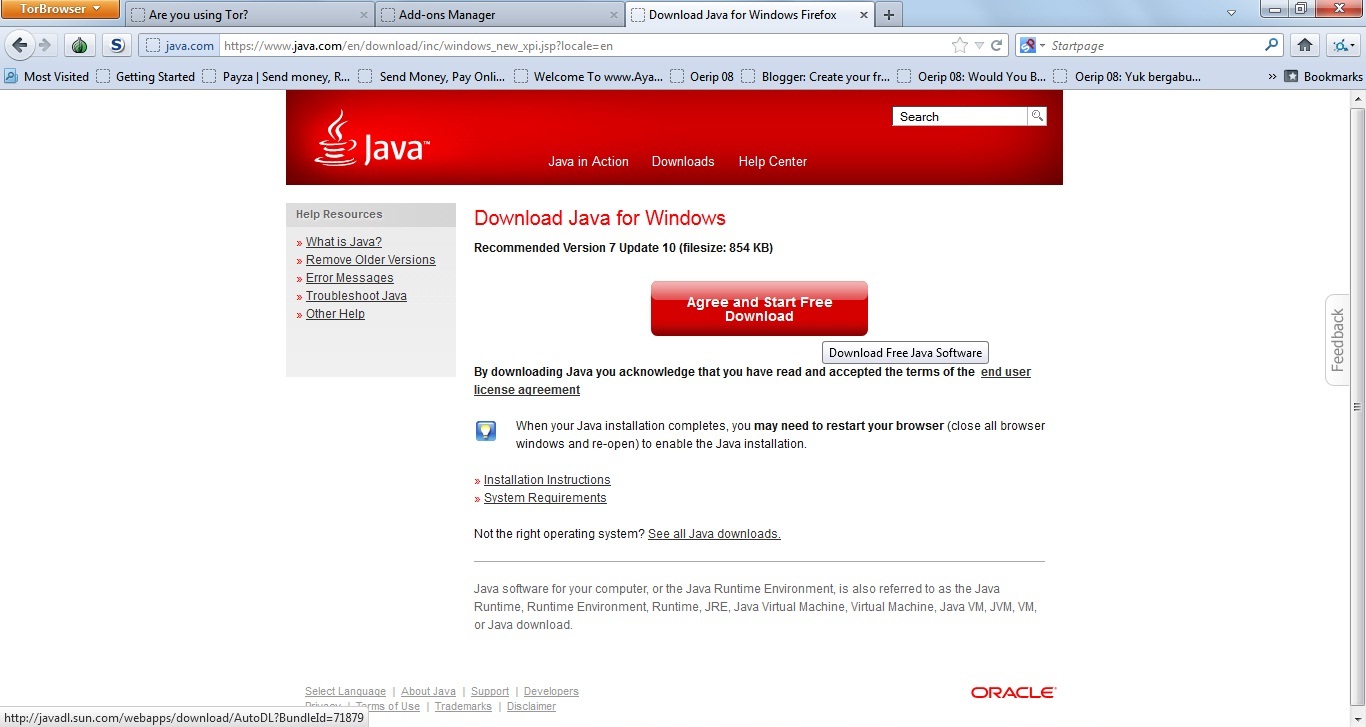The height and width of the screenshot is (727, 1366).
Task: Open Java in Action menu
Action: [x=588, y=161]
